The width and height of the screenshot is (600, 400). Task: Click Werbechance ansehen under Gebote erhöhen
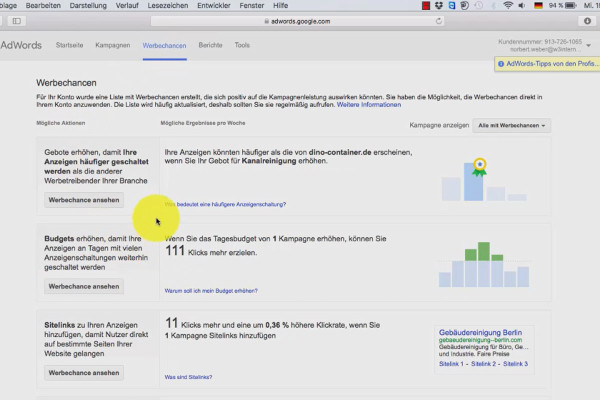84,200
